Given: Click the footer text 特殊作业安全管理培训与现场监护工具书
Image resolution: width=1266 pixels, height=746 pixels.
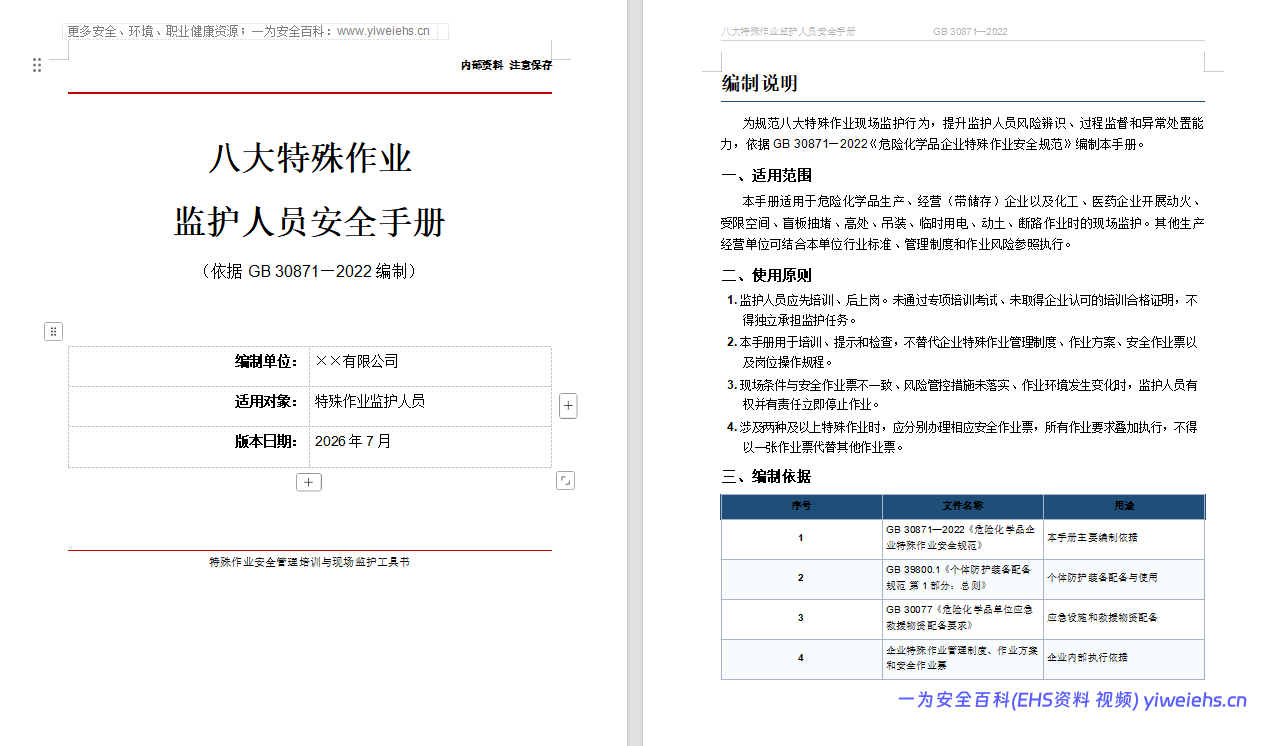Looking at the screenshot, I should (310, 562).
